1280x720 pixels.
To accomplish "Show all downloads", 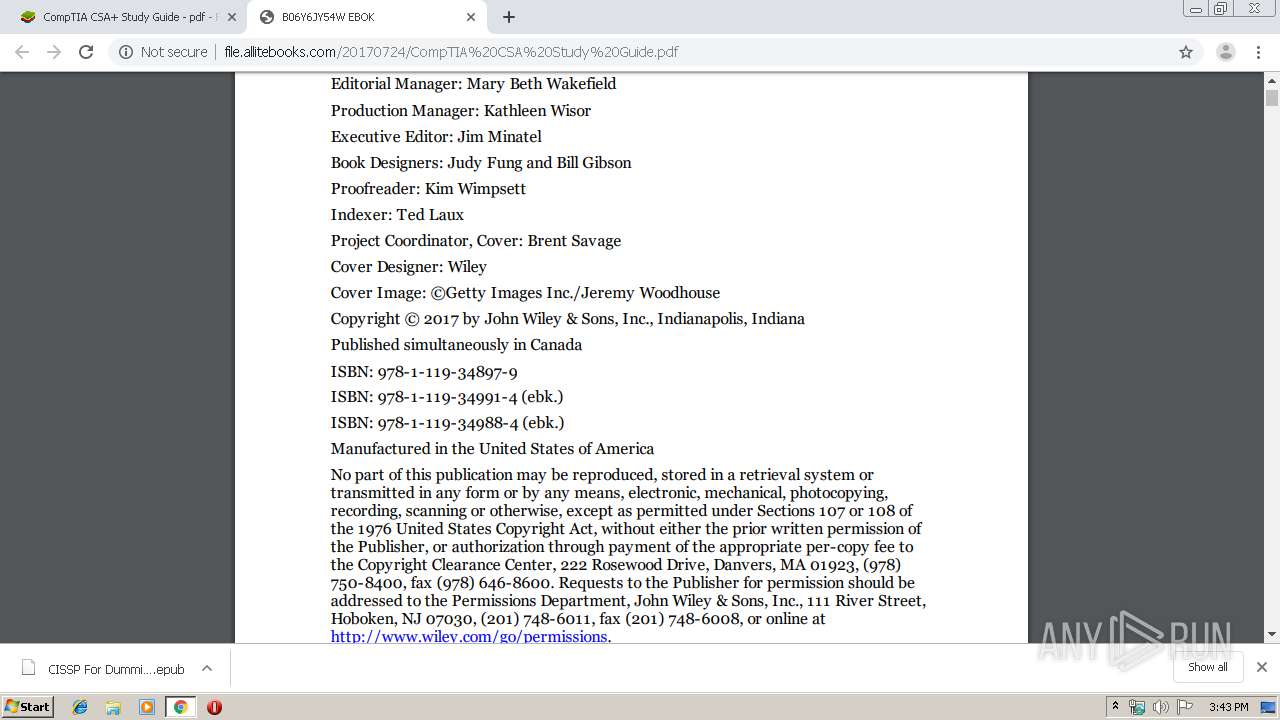I will click(1207, 667).
